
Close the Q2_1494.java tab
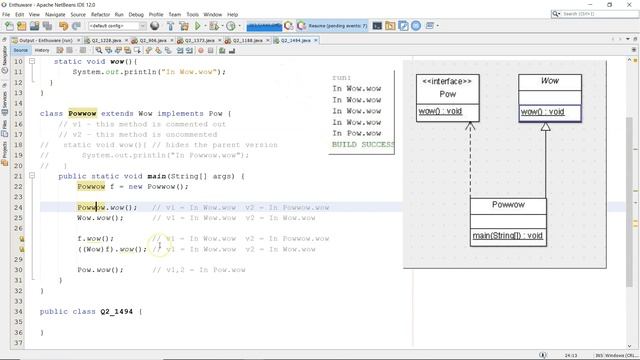tap(316, 40)
